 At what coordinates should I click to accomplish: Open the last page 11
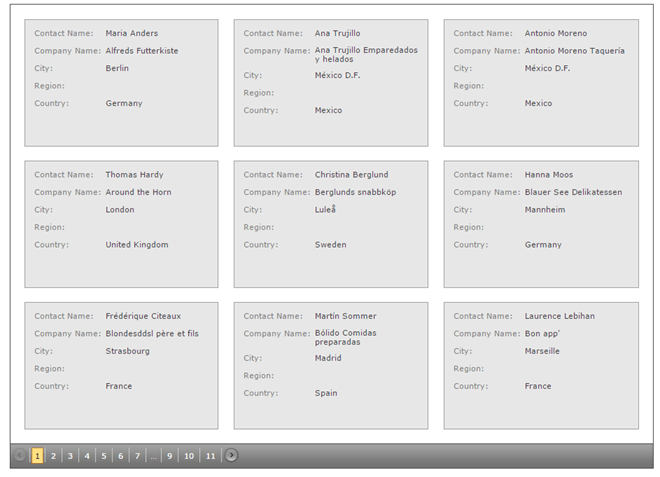(x=210, y=456)
